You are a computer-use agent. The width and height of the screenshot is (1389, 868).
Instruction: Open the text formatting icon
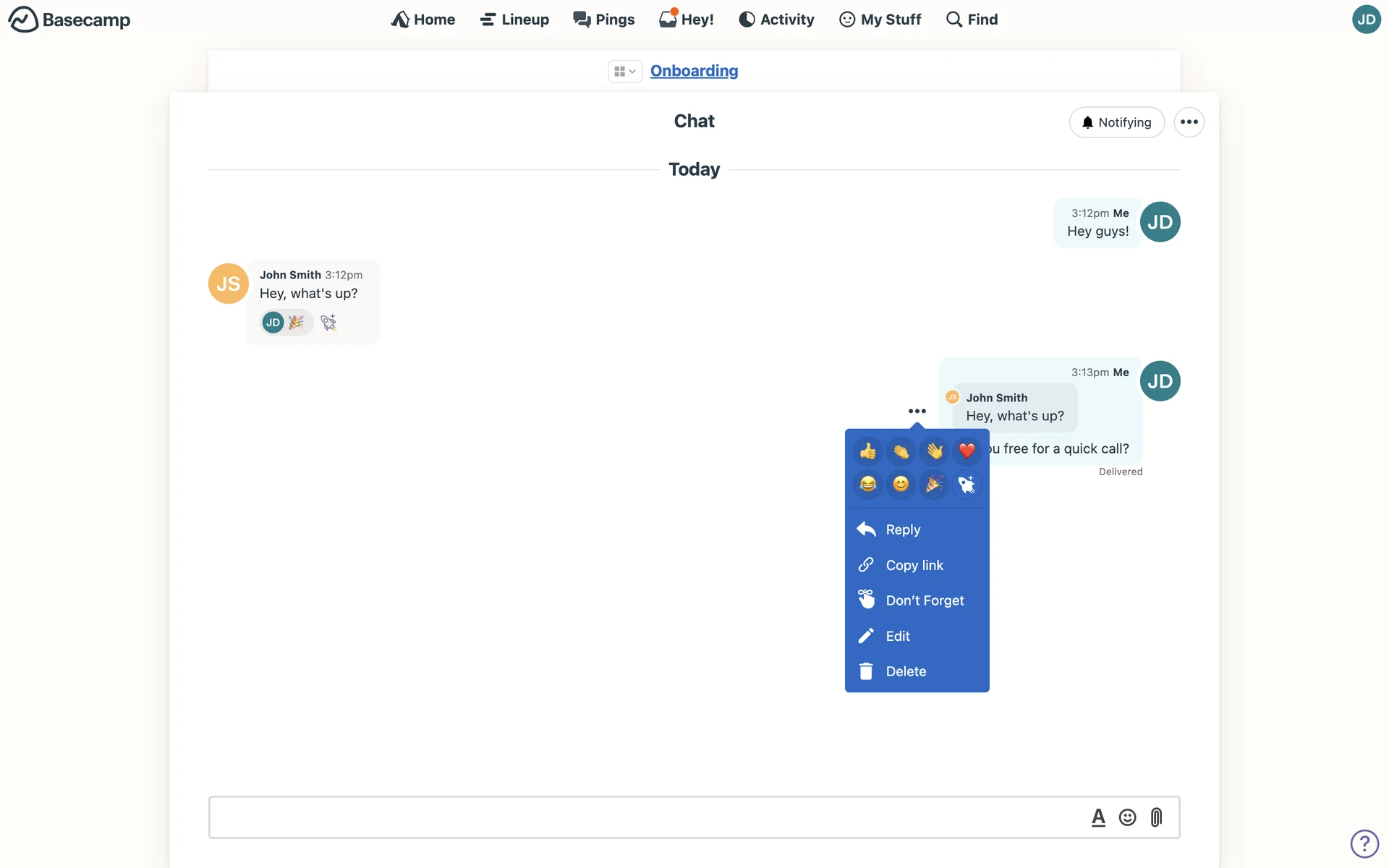tap(1098, 817)
